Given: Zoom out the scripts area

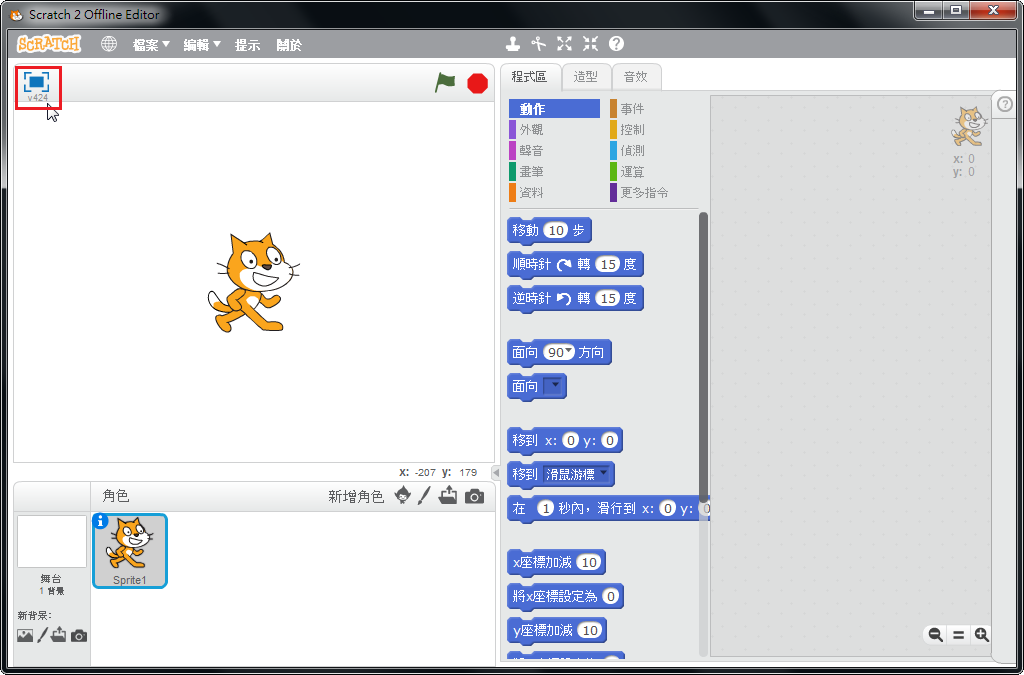Looking at the screenshot, I should coord(935,635).
